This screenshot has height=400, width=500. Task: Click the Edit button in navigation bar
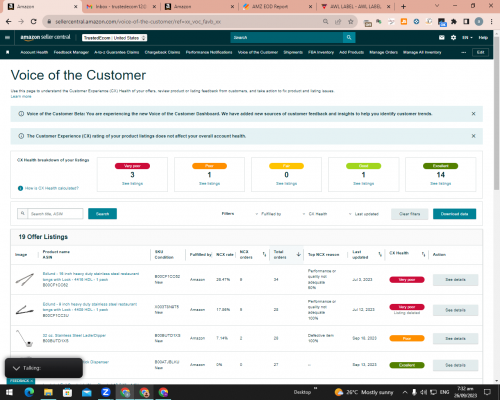tap(480, 52)
